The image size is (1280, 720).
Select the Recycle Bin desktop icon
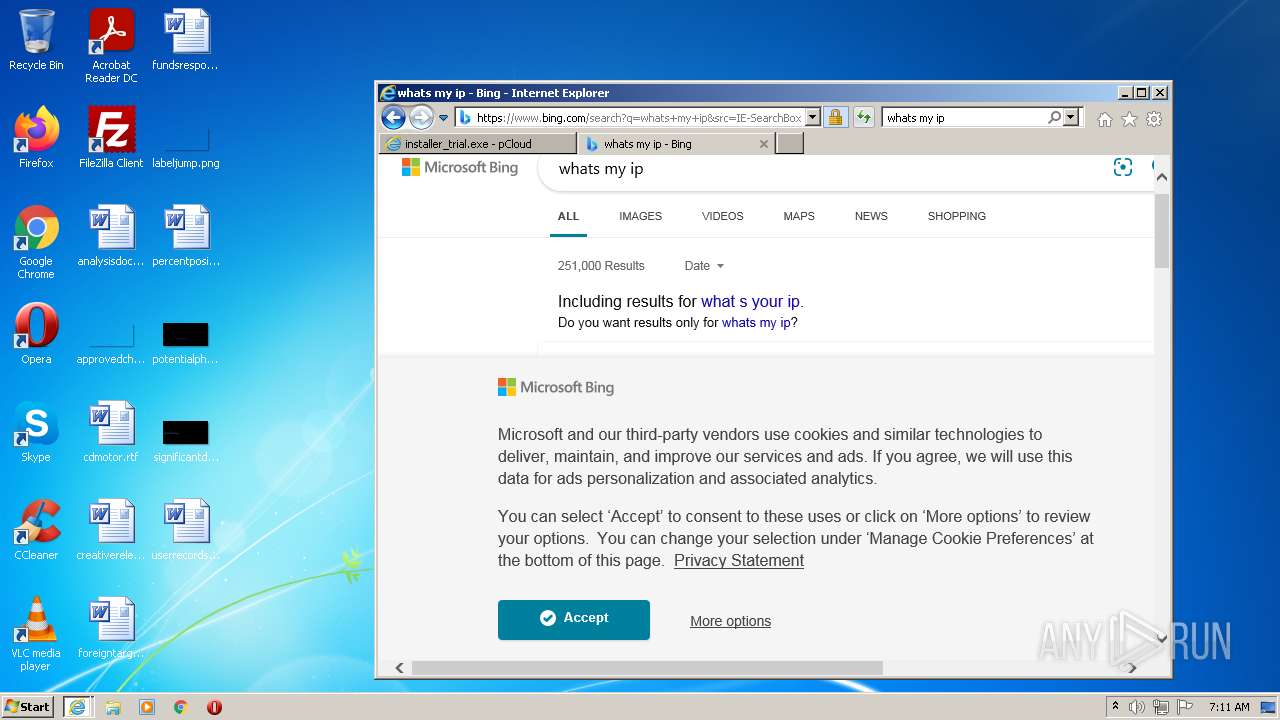click(36, 41)
